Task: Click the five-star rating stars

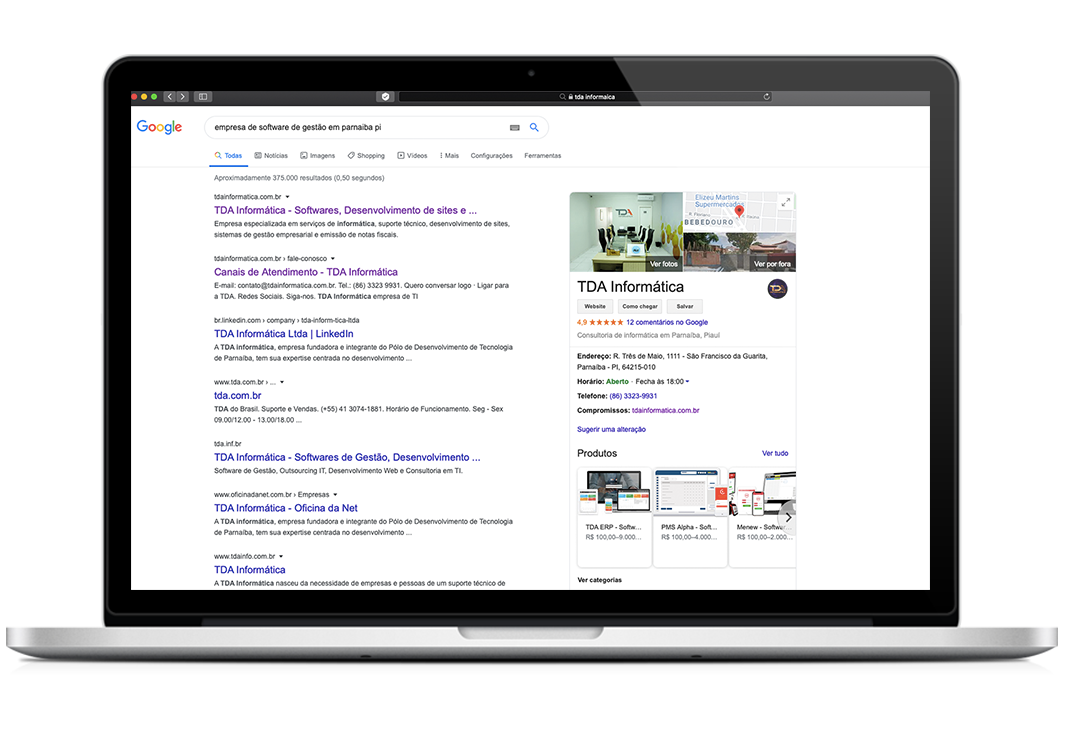Action: [x=606, y=322]
